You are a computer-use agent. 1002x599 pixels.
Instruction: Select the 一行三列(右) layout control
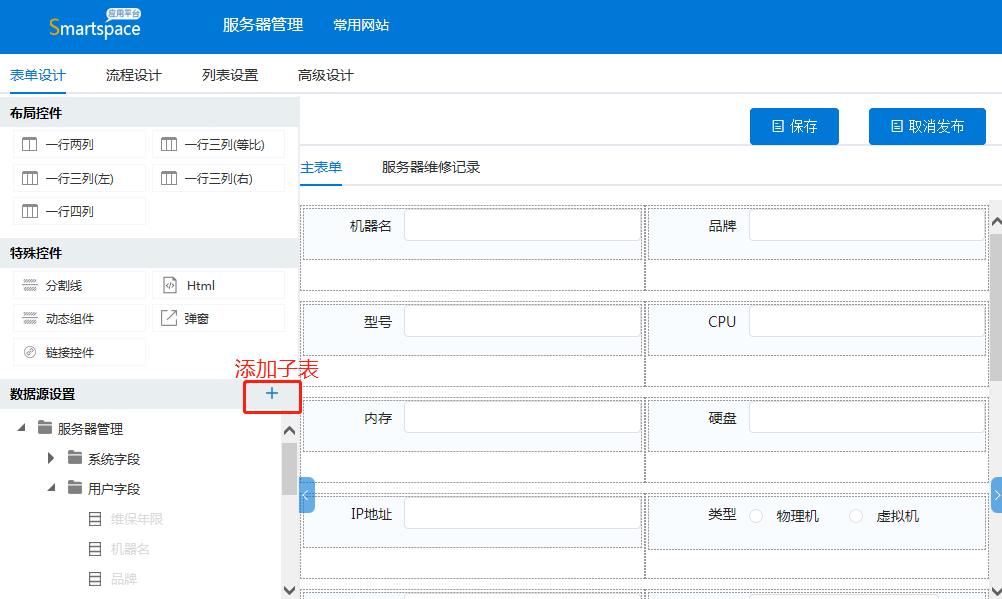(x=219, y=178)
